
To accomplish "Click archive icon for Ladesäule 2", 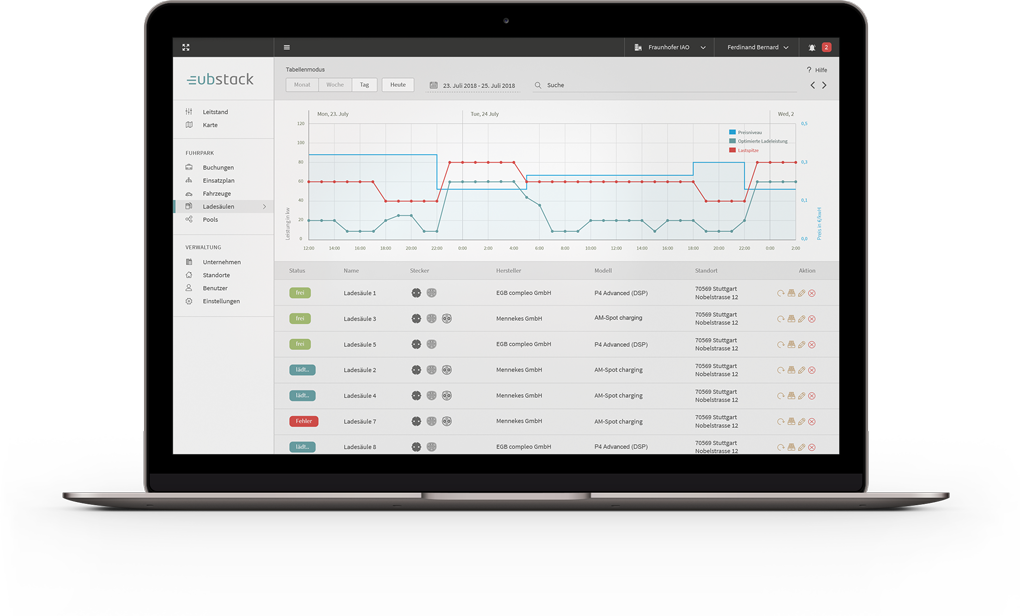I will click(791, 370).
